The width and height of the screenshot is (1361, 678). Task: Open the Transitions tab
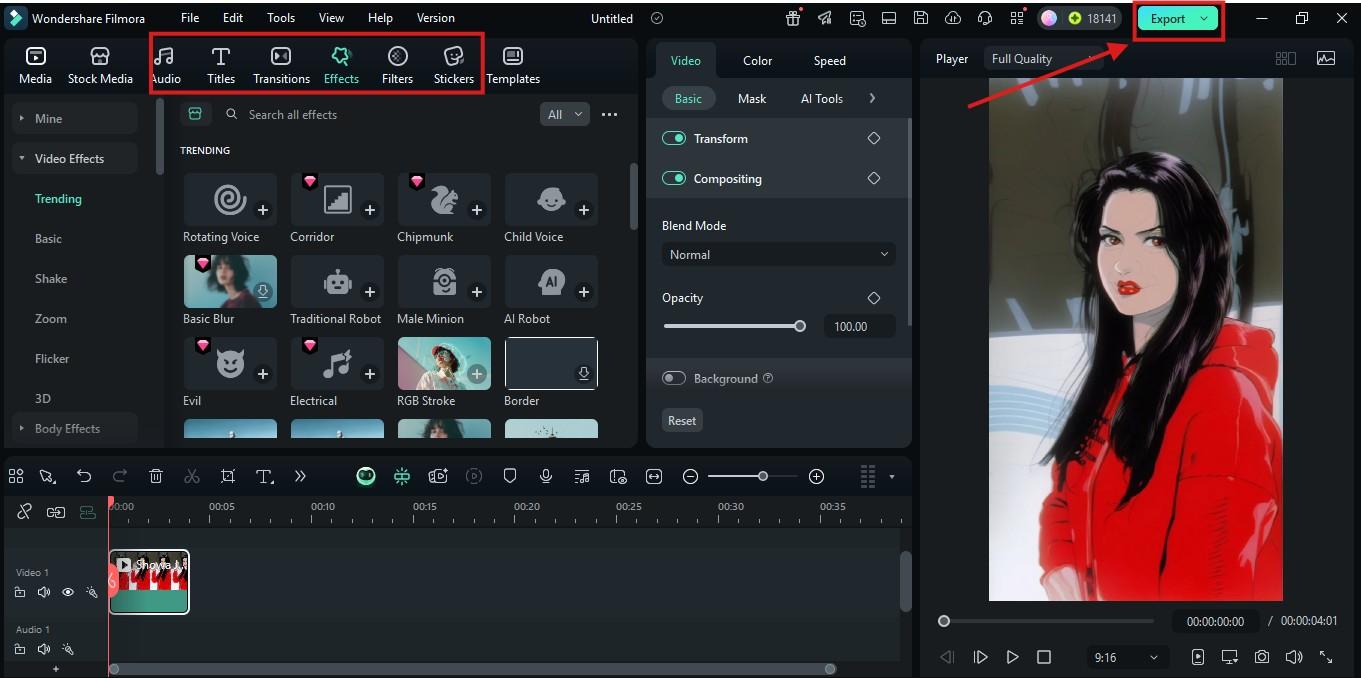click(281, 66)
